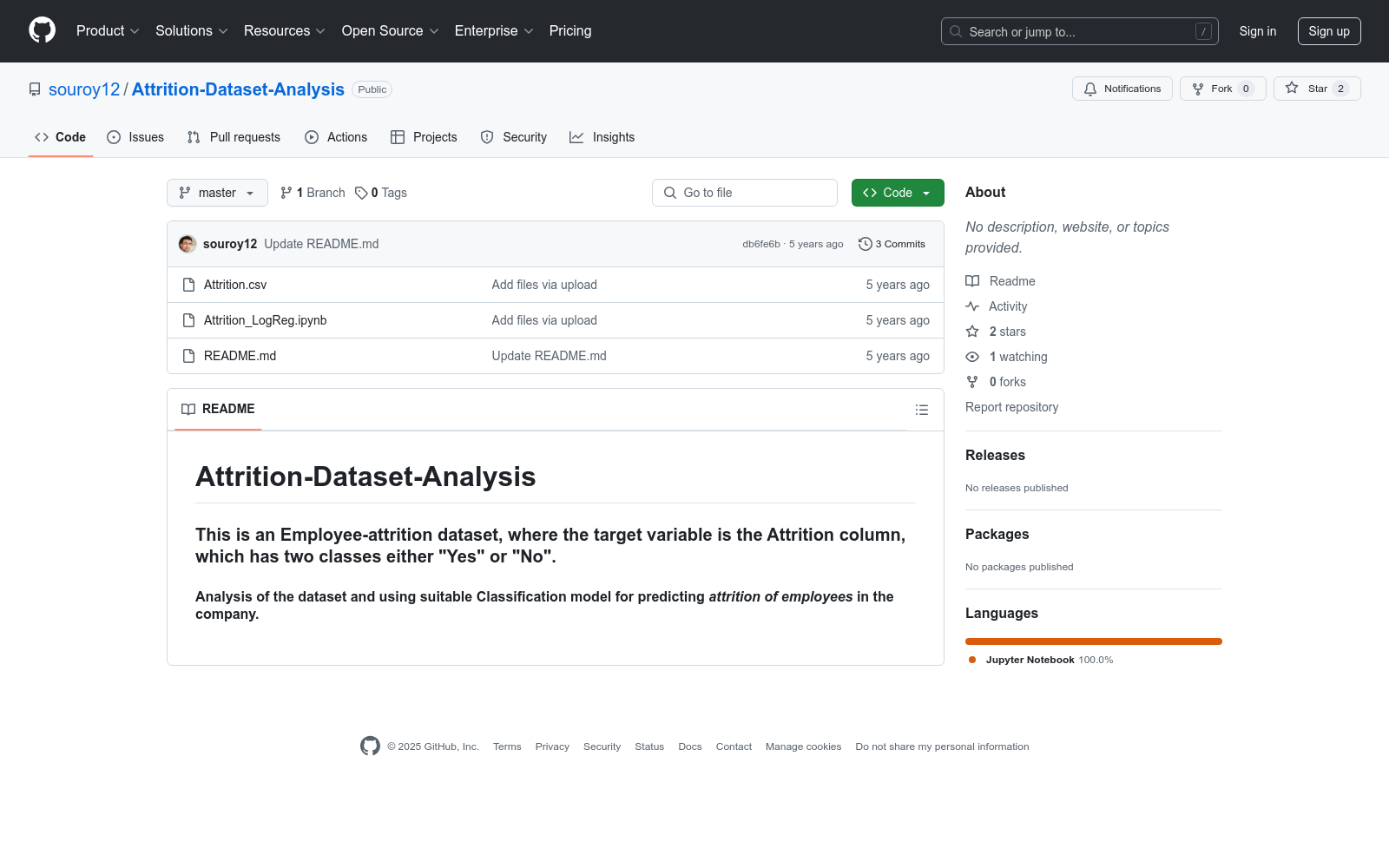Screen dimensions: 1389x868
Task: Open the souroy12 owner link
Action: tap(84, 89)
